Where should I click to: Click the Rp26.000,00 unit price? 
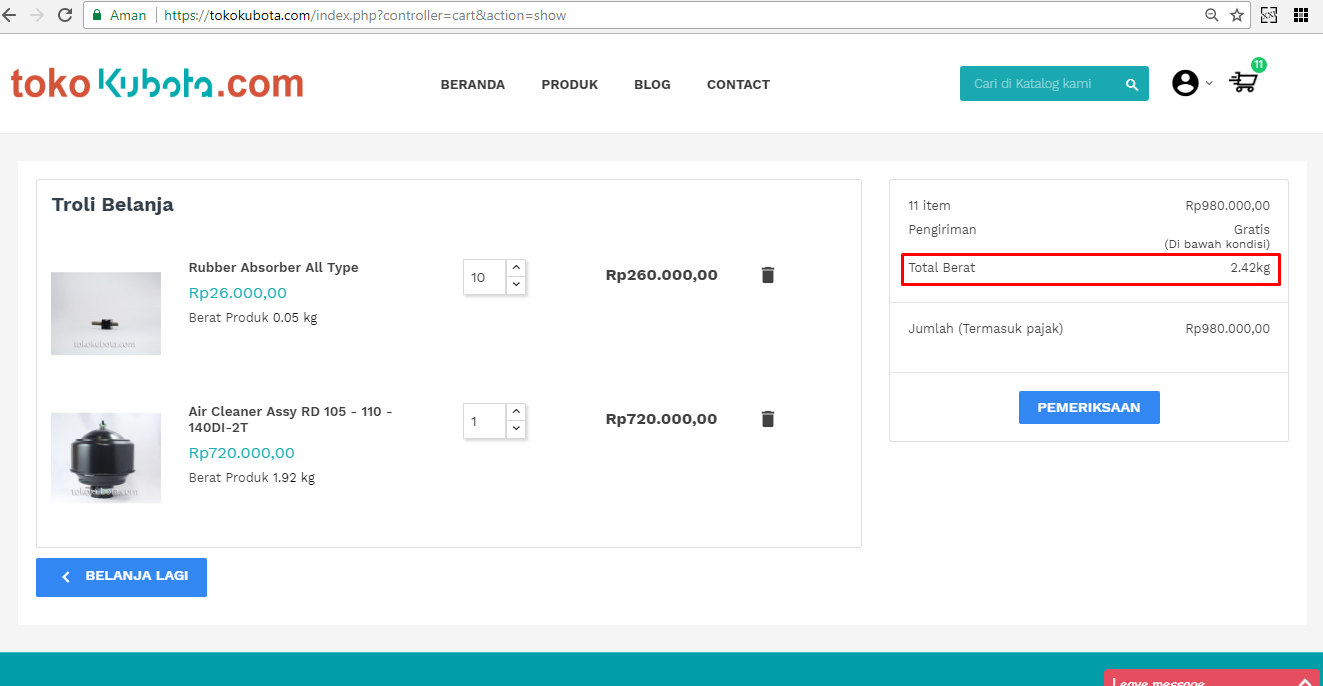coord(238,293)
